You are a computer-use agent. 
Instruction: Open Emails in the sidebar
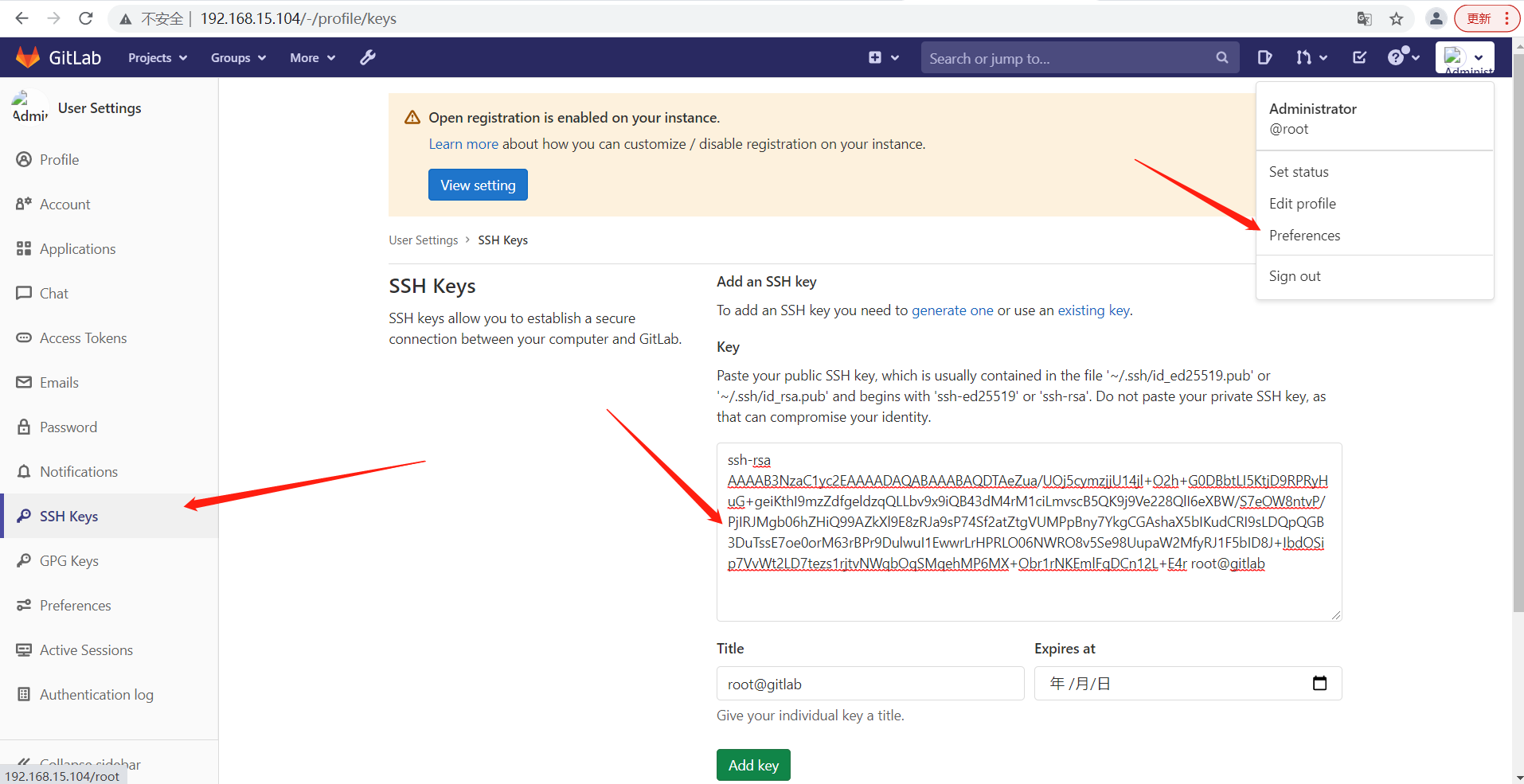[109, 382]
